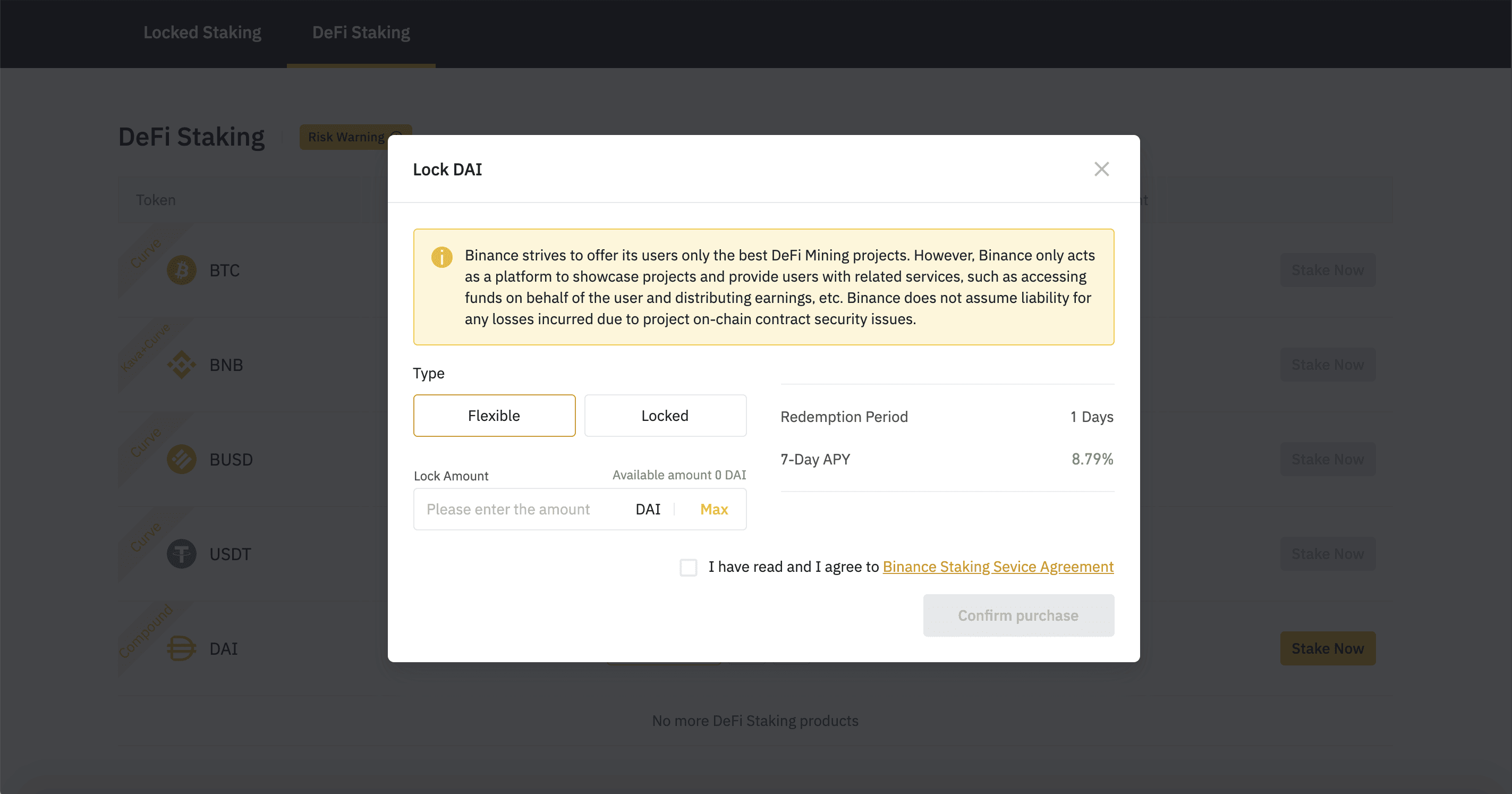Click the Compound ribbon on the DAI row
This screenshot has width=1512, height=794.
pyautogui.click(x=146, y=631)
